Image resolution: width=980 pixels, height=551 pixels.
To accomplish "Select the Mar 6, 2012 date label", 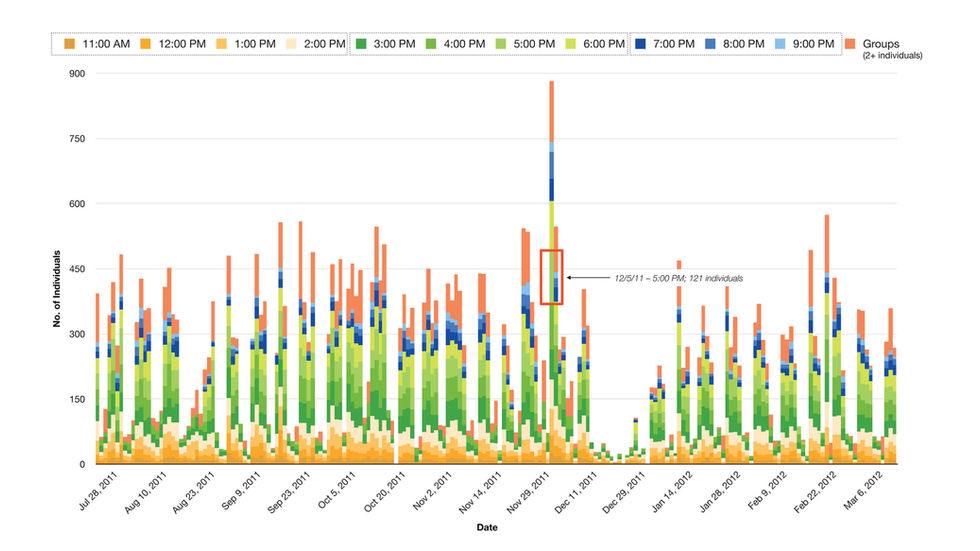I will click(864, 490).
